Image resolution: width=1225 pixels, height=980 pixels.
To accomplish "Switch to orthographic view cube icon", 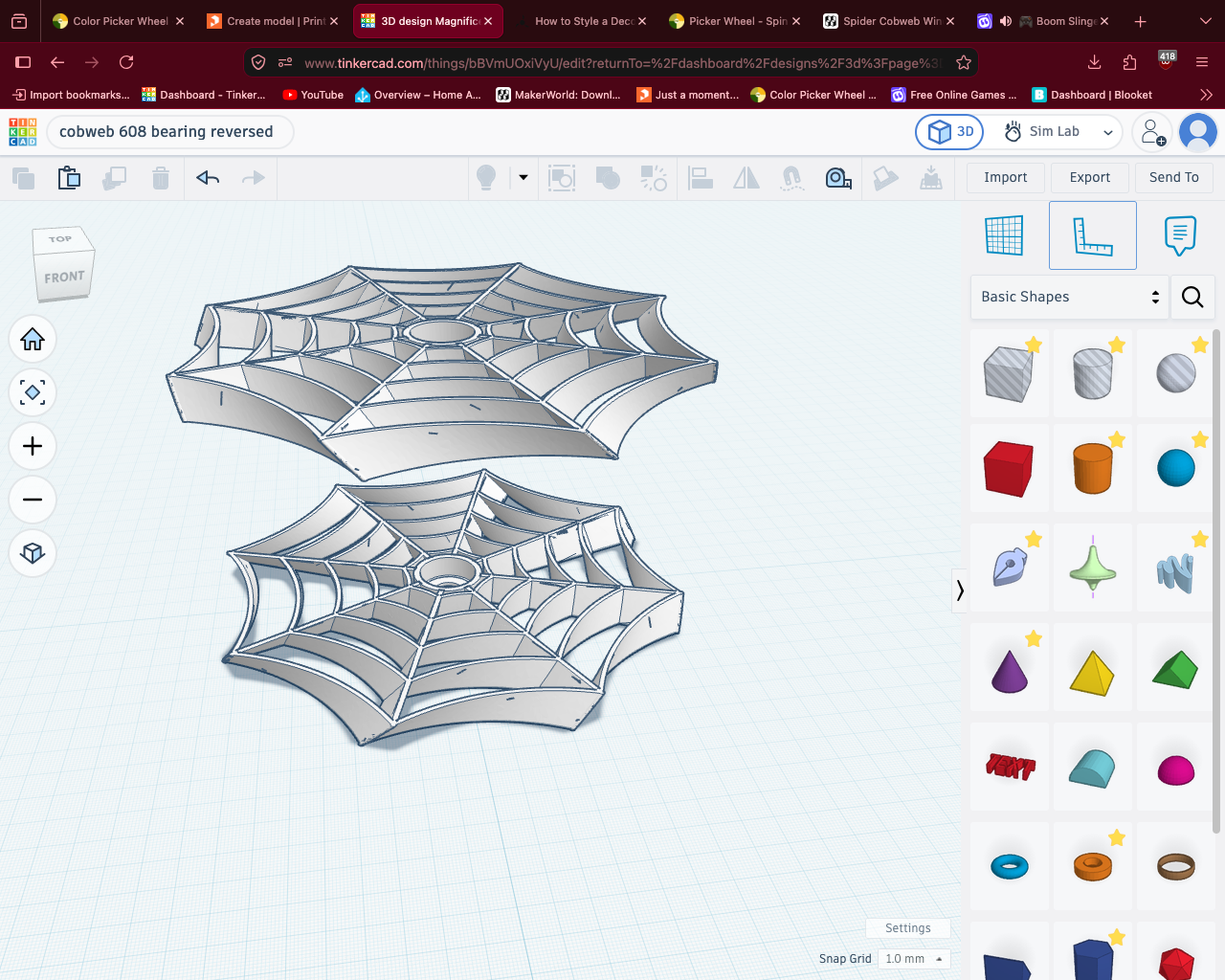I will [33, 554].
